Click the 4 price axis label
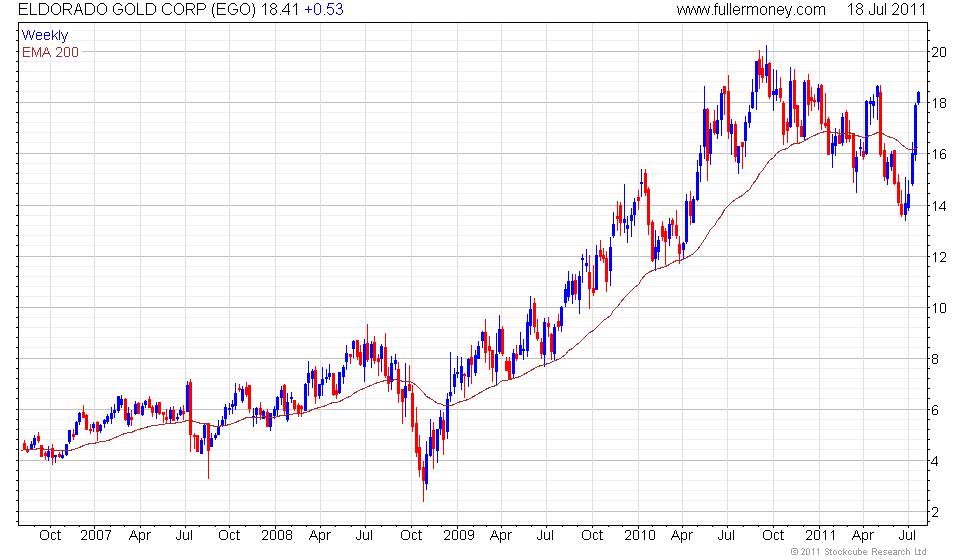 pos(935,462)
